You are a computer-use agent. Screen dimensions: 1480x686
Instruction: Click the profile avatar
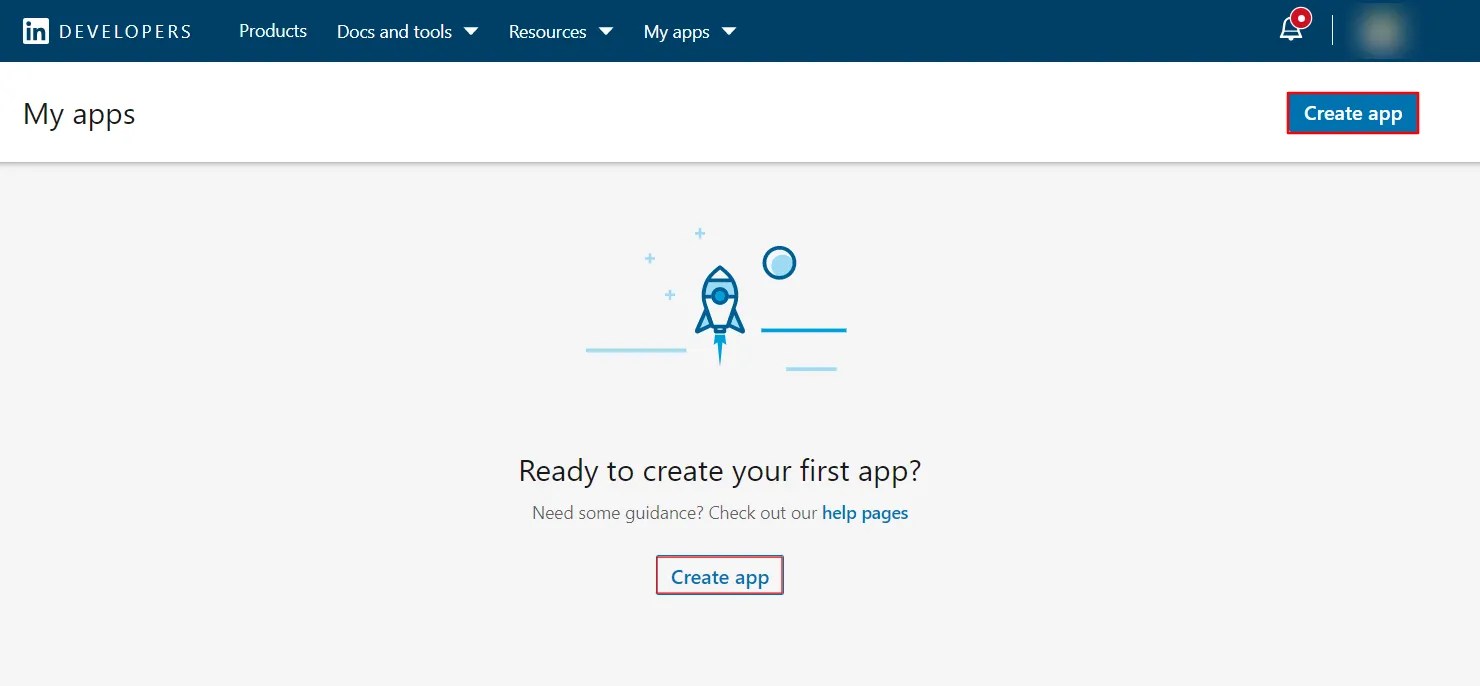1384,31
